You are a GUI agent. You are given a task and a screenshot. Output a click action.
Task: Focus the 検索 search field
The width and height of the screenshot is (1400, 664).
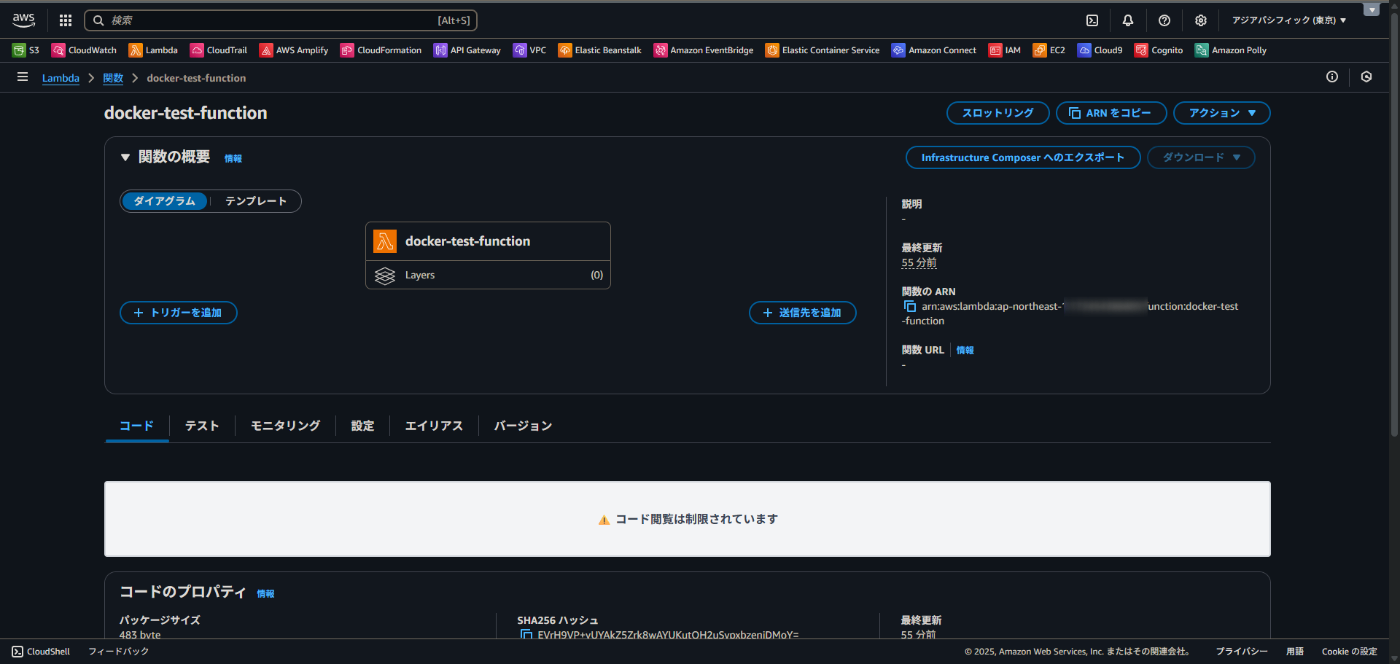[280, 20]
